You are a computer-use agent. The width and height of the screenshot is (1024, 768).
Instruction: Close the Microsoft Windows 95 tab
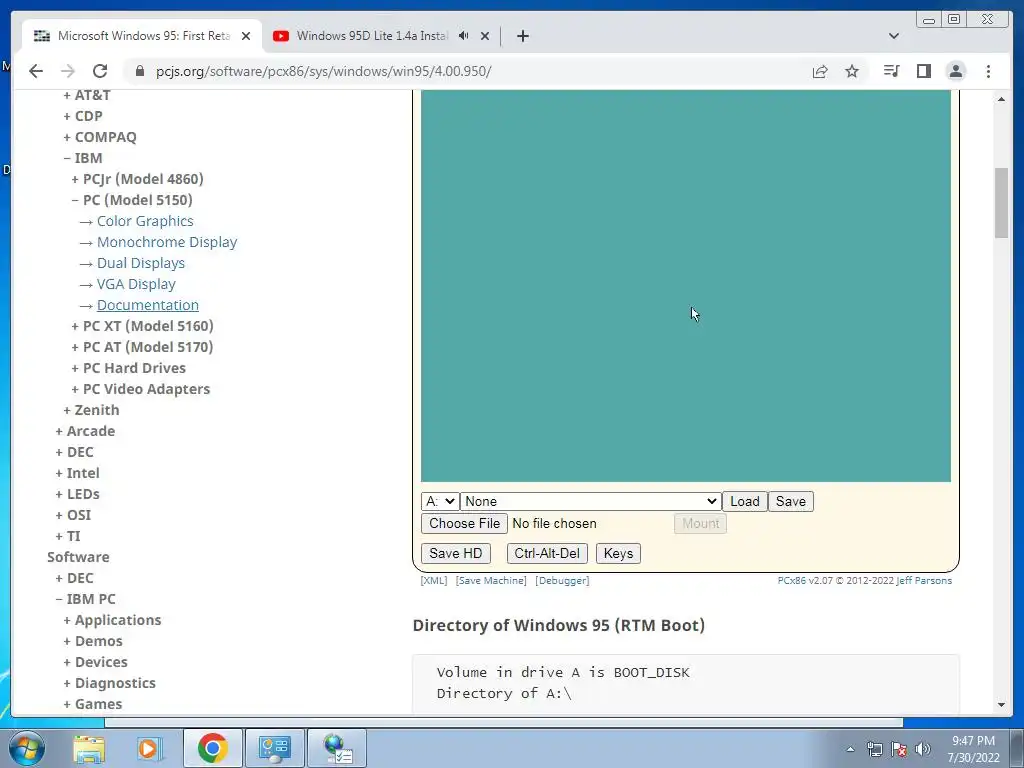tap(246, 36)
